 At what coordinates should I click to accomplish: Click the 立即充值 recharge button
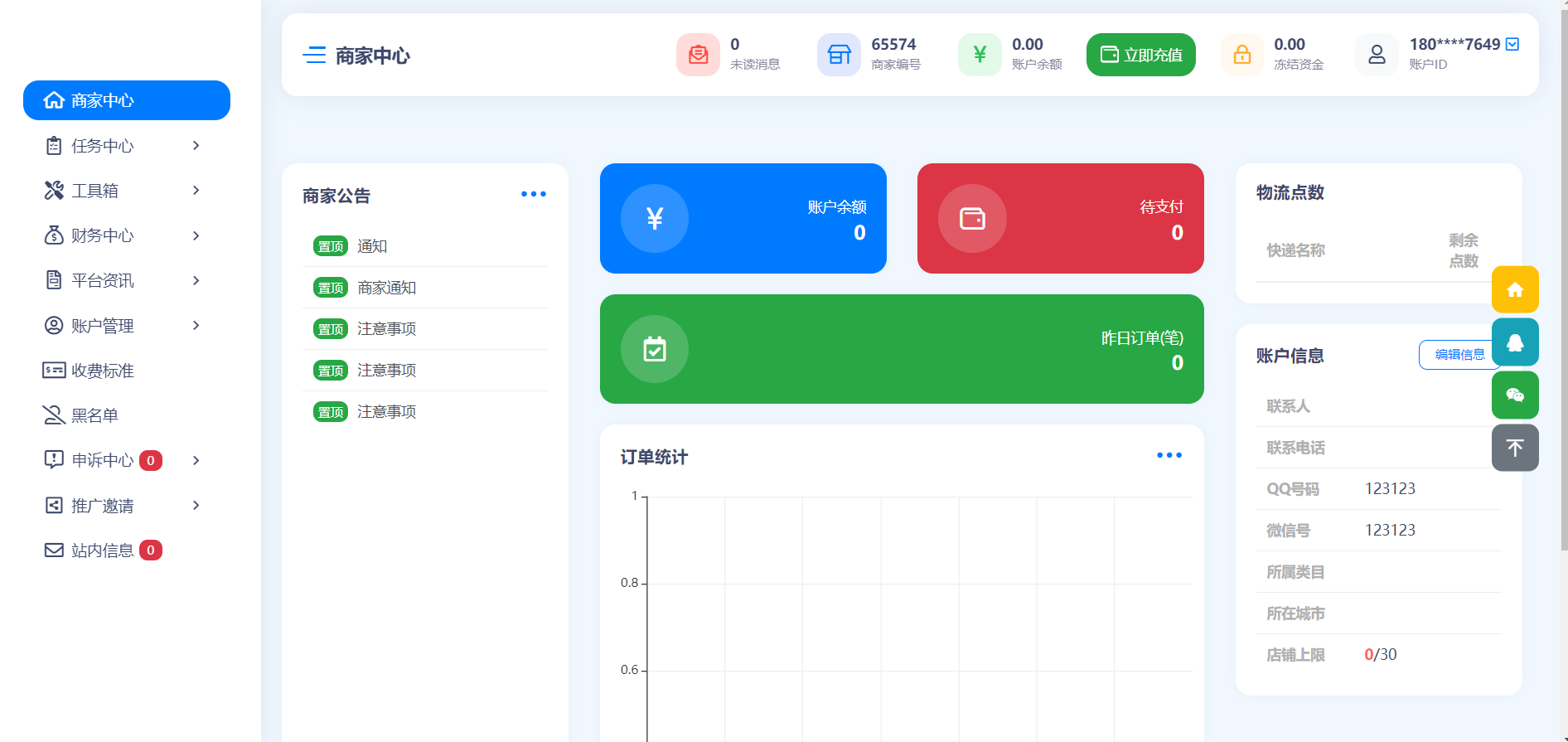[x=1140, y=55]
